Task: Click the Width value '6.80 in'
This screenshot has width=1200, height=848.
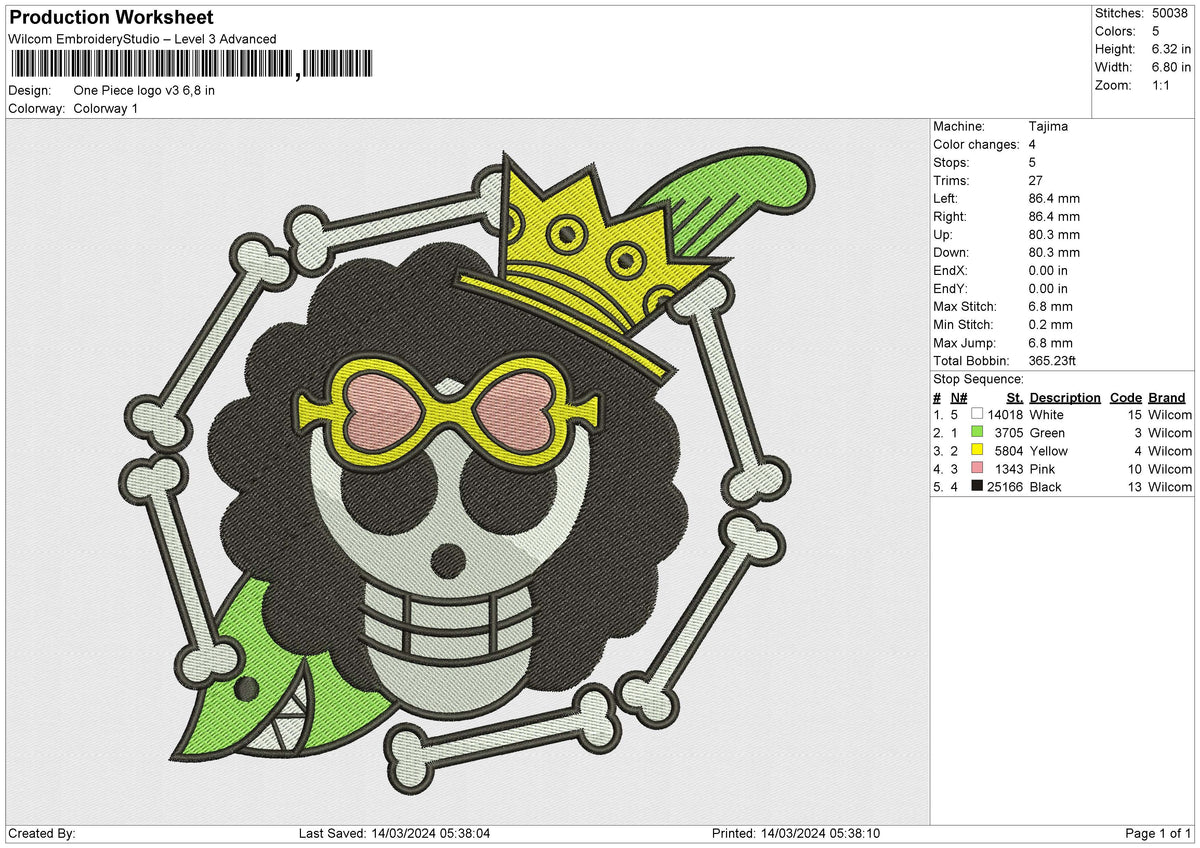Action: click(1172, 67)
